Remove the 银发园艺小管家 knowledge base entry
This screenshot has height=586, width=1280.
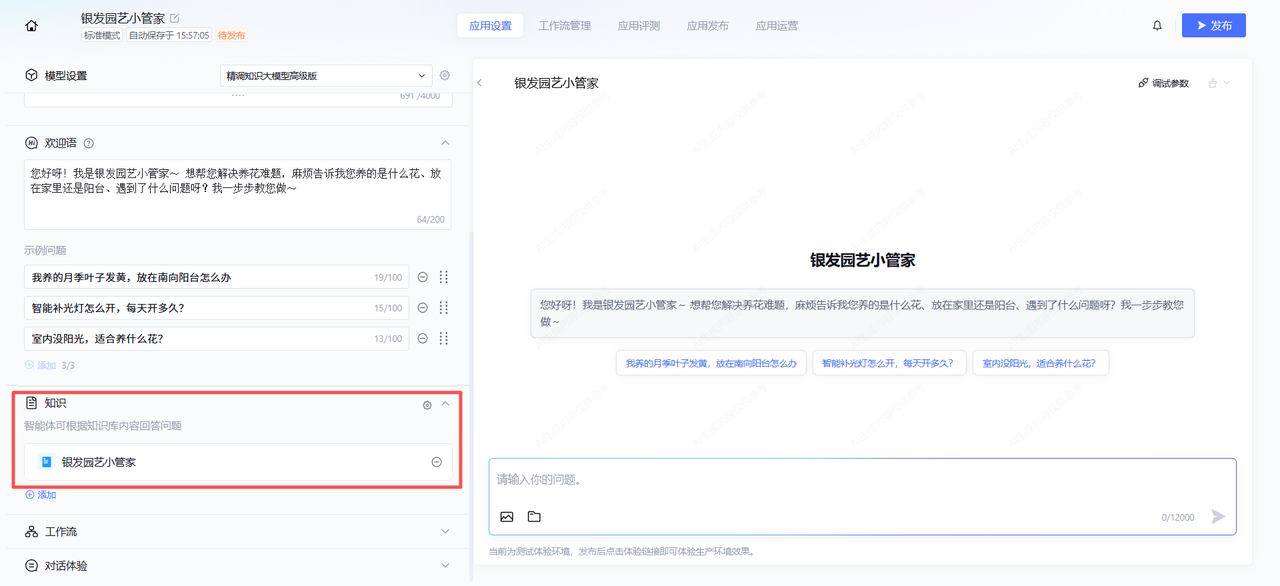(436, 462)
